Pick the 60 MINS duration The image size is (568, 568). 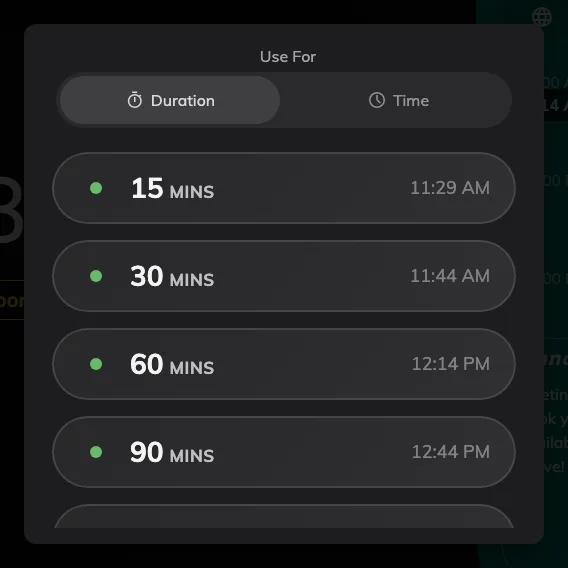[x=284, y=364]
